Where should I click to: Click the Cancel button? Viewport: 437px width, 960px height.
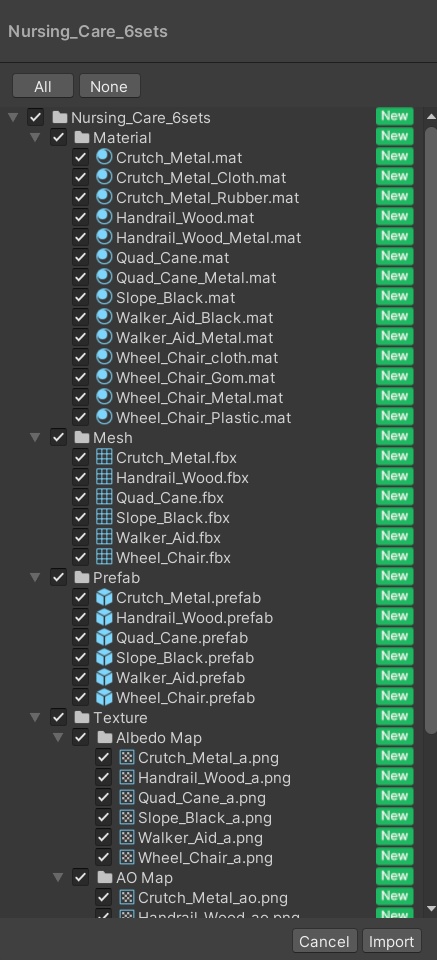coord(324,942)
